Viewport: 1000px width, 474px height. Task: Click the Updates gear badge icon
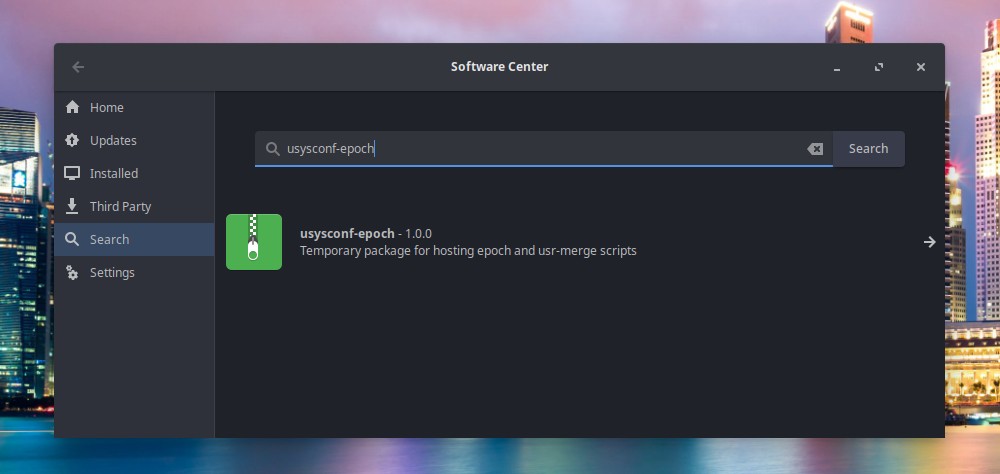tap(72, 141)
